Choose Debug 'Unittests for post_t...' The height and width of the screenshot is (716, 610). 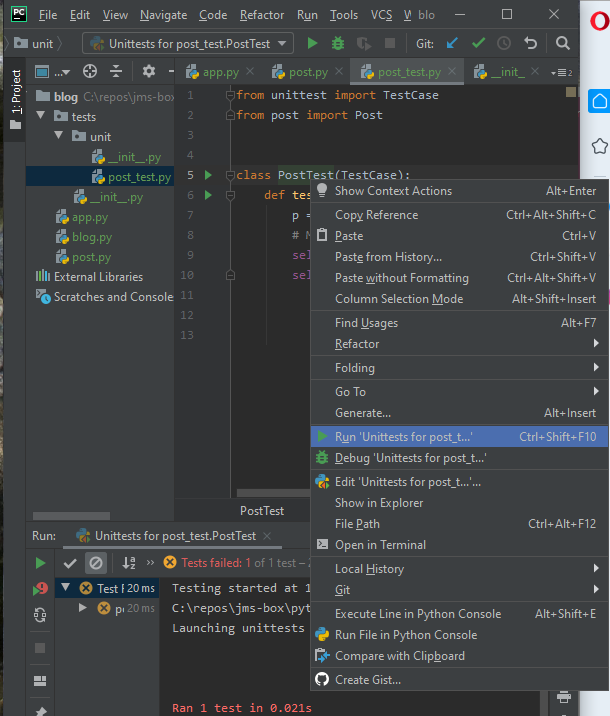coord(459,458)
